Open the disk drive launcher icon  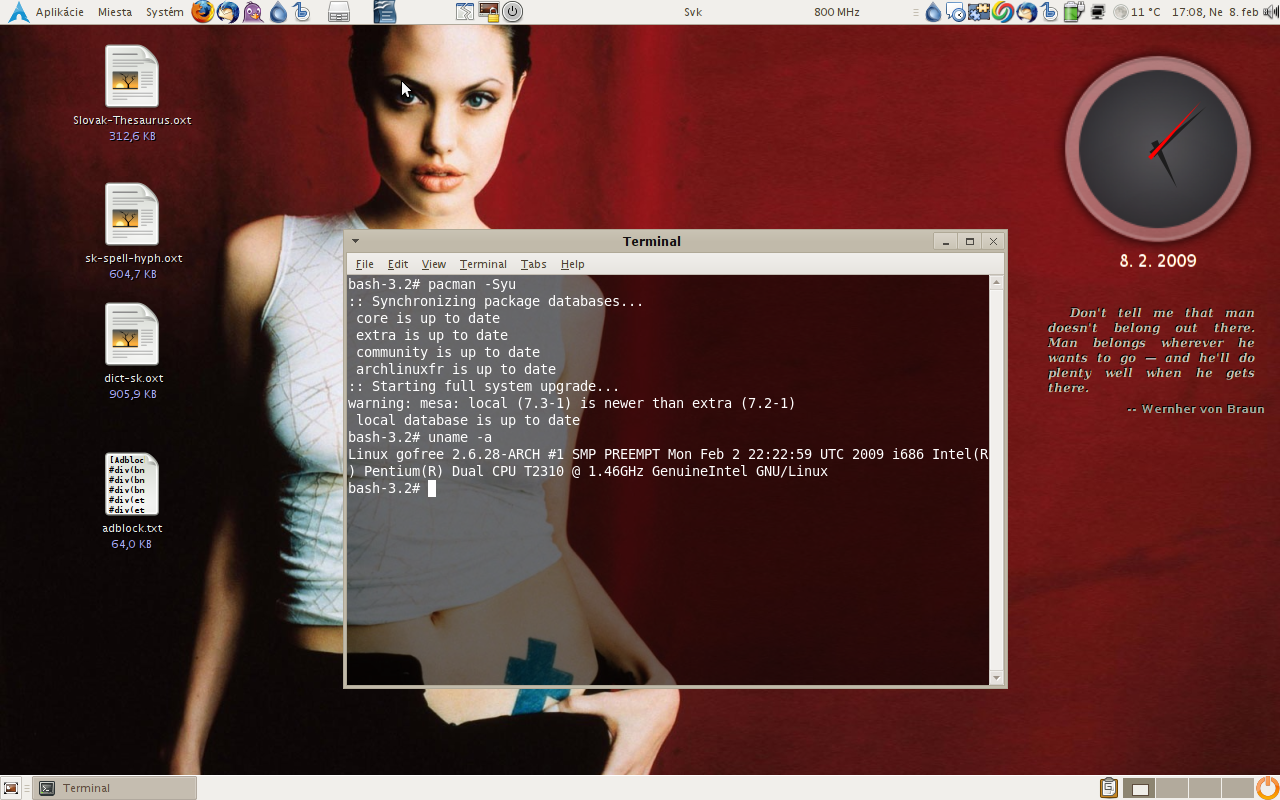(339, 12)
